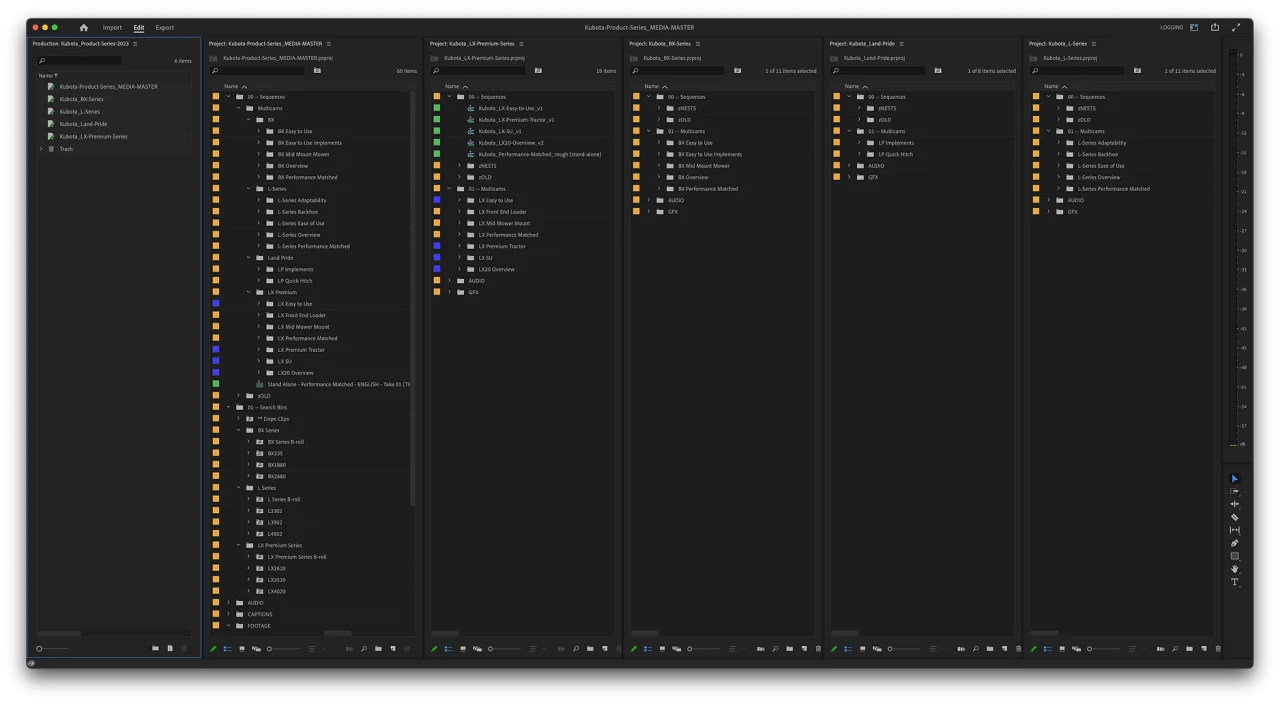1280x704 pixels.
Task: Open the Workspaces icon beside LOGGING
Action: point(1194,28)
